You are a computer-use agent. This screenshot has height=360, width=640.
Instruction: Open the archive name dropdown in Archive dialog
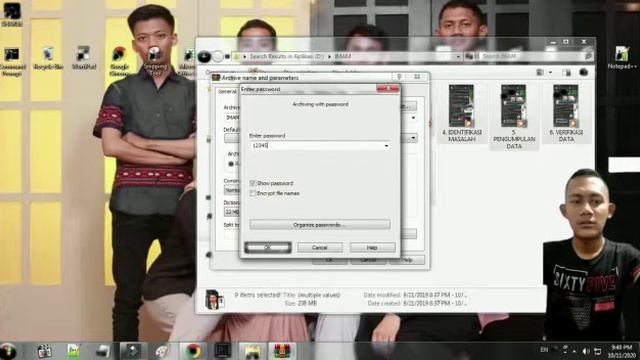[413, 118]
